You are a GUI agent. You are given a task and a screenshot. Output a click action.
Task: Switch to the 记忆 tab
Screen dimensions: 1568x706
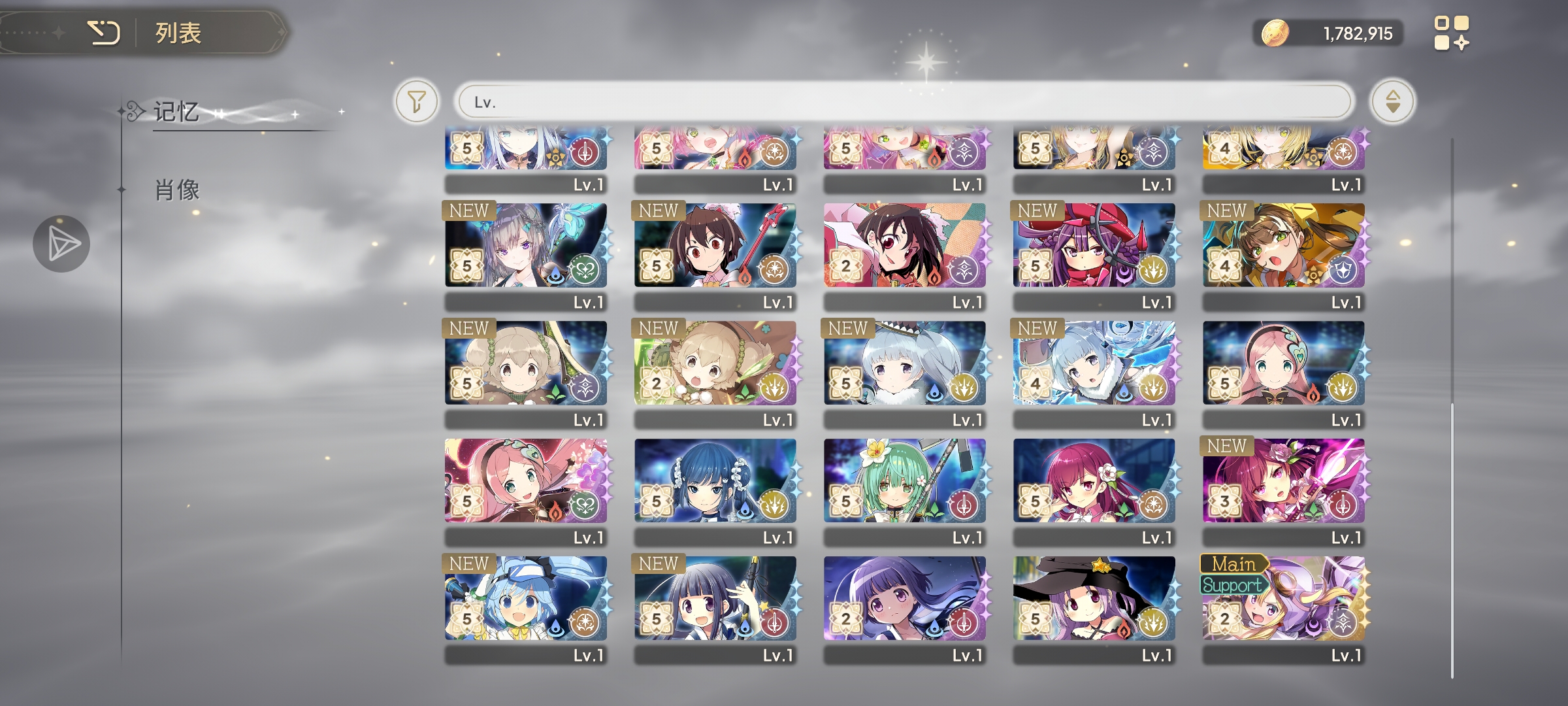point(176,112)
